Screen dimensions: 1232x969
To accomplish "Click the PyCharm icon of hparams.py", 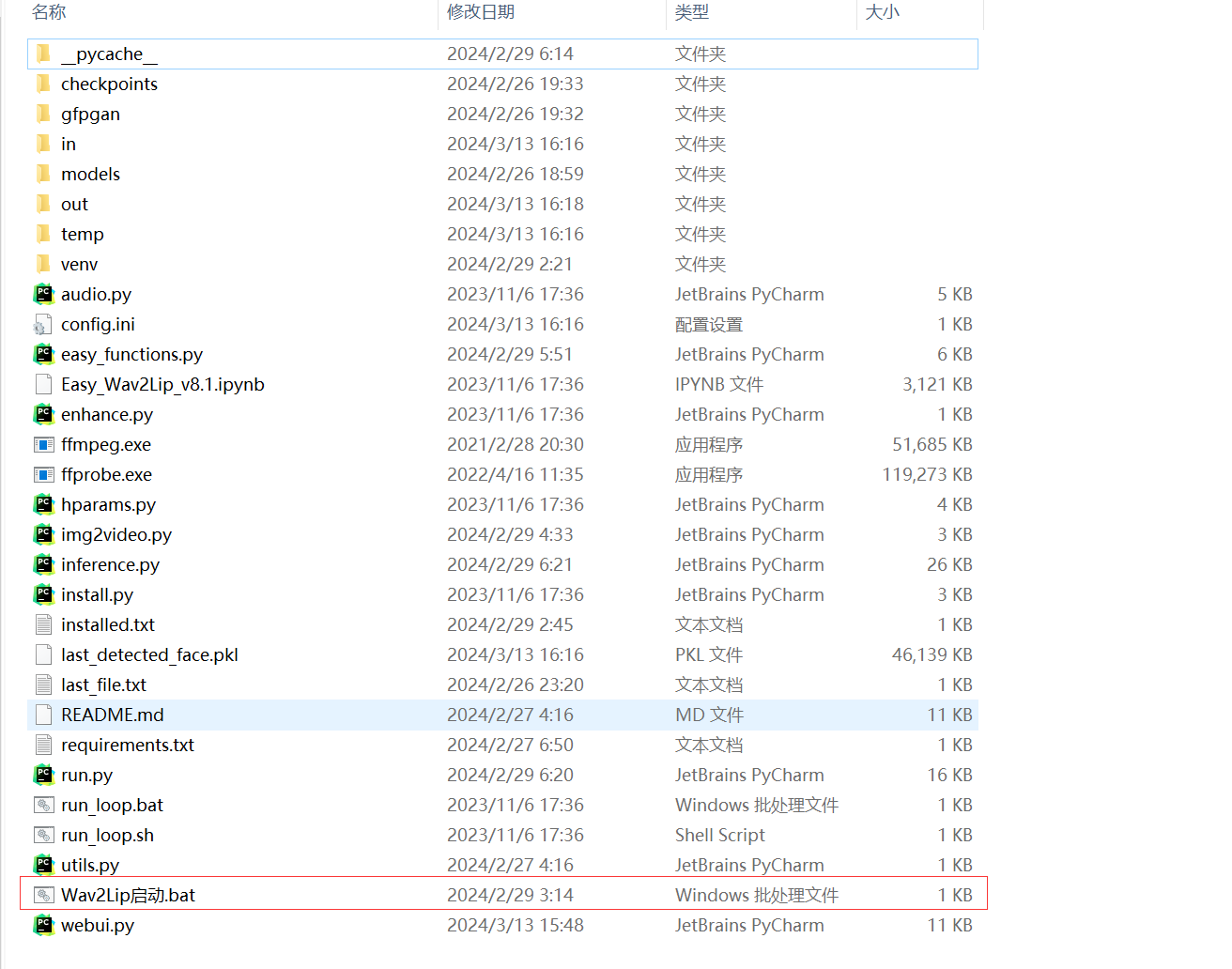I will pyautogui.click(x=43, y=504).
